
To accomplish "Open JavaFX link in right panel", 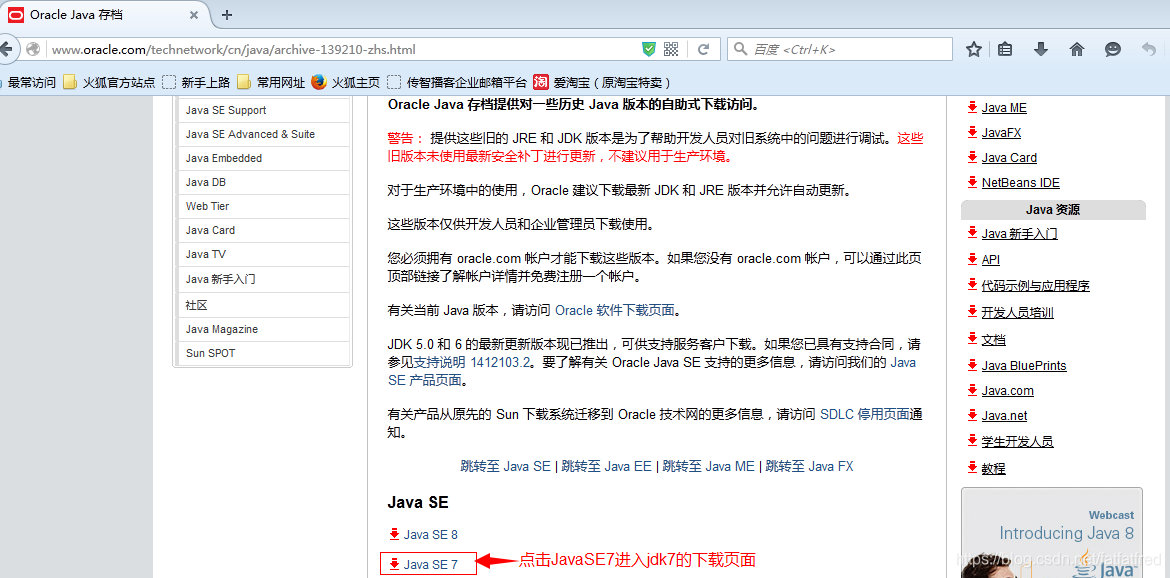I will 1001,133.
